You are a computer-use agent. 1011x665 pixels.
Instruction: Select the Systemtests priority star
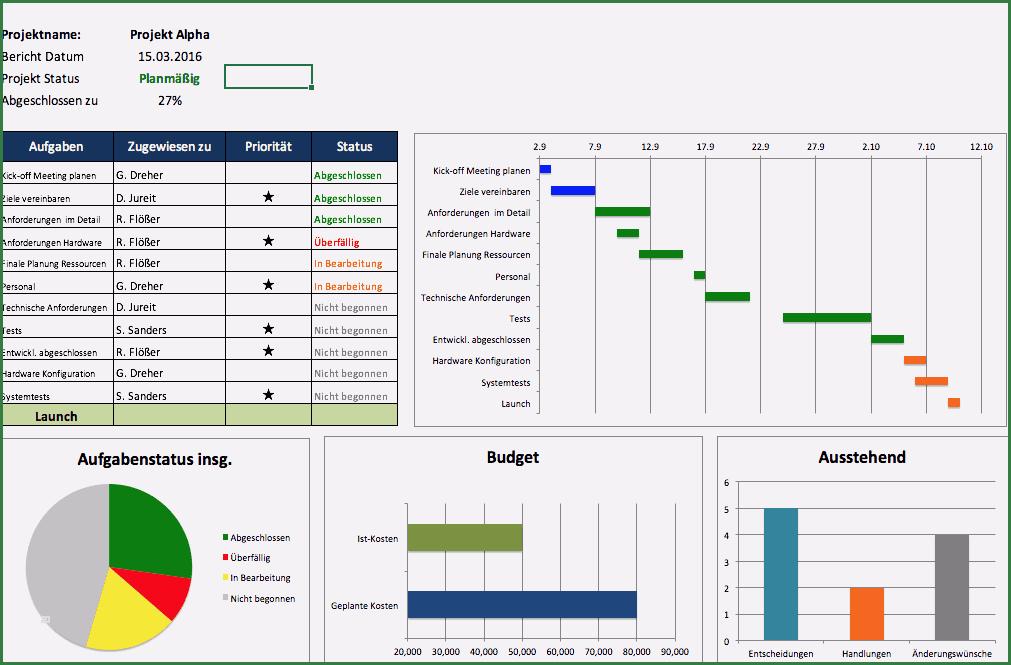pos(268,395)
